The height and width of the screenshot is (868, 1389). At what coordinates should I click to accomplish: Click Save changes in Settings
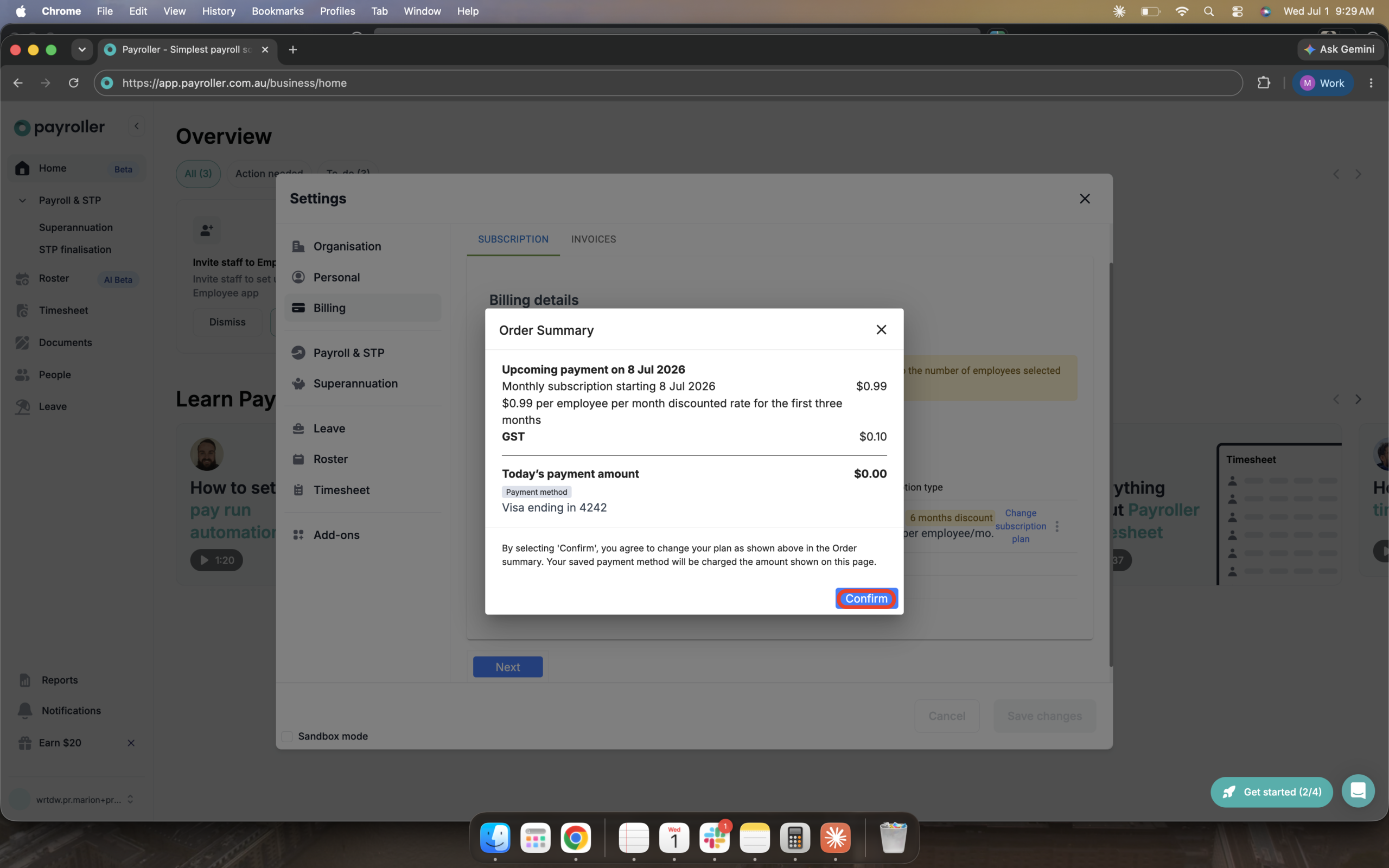click(x=1044, y=716)
